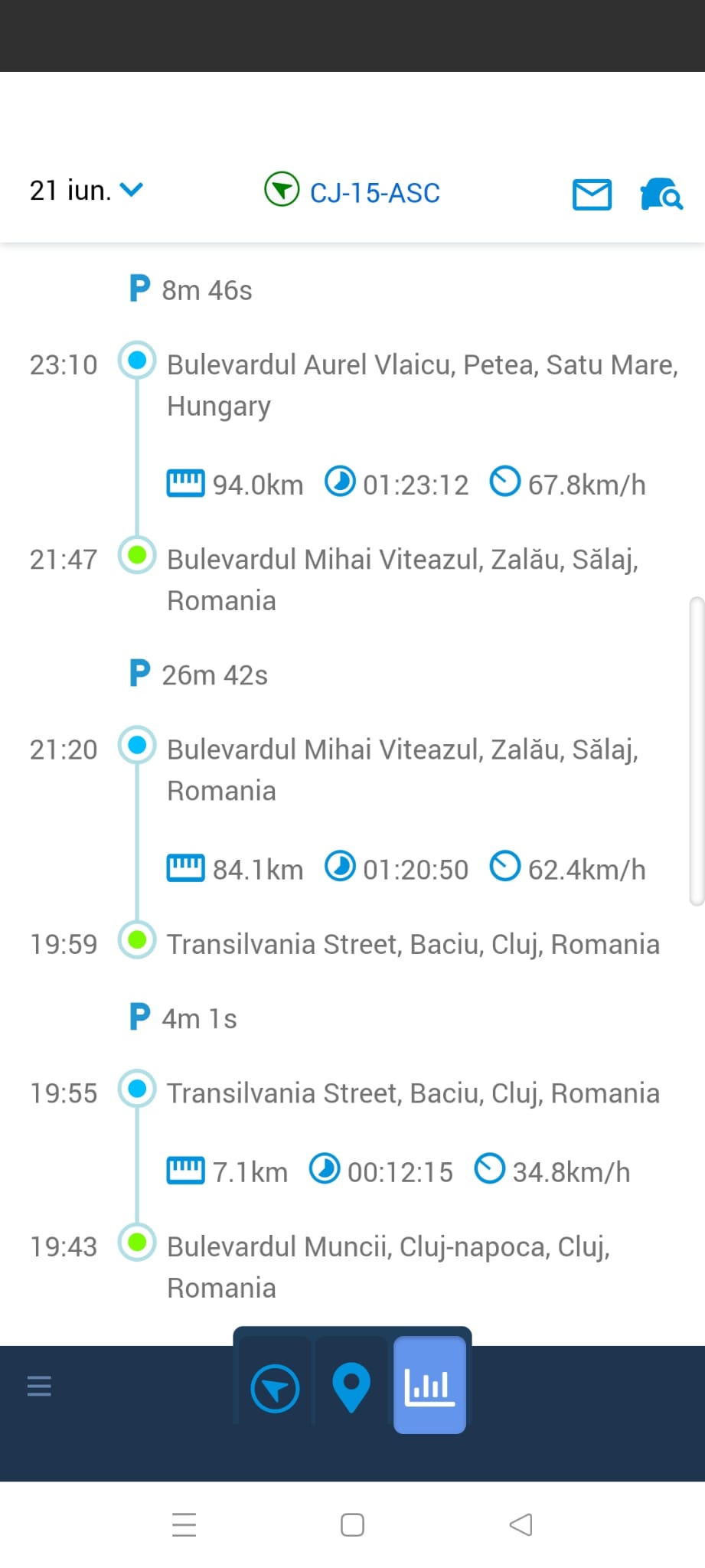This screenshot has height=1568, width=705.
Task: Switch to the map pin location tab
Action: pos(351,1387)
